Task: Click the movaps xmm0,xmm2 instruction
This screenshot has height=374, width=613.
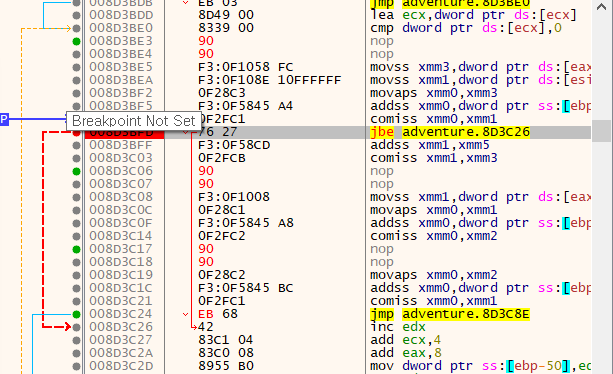Action: (434, 275)
